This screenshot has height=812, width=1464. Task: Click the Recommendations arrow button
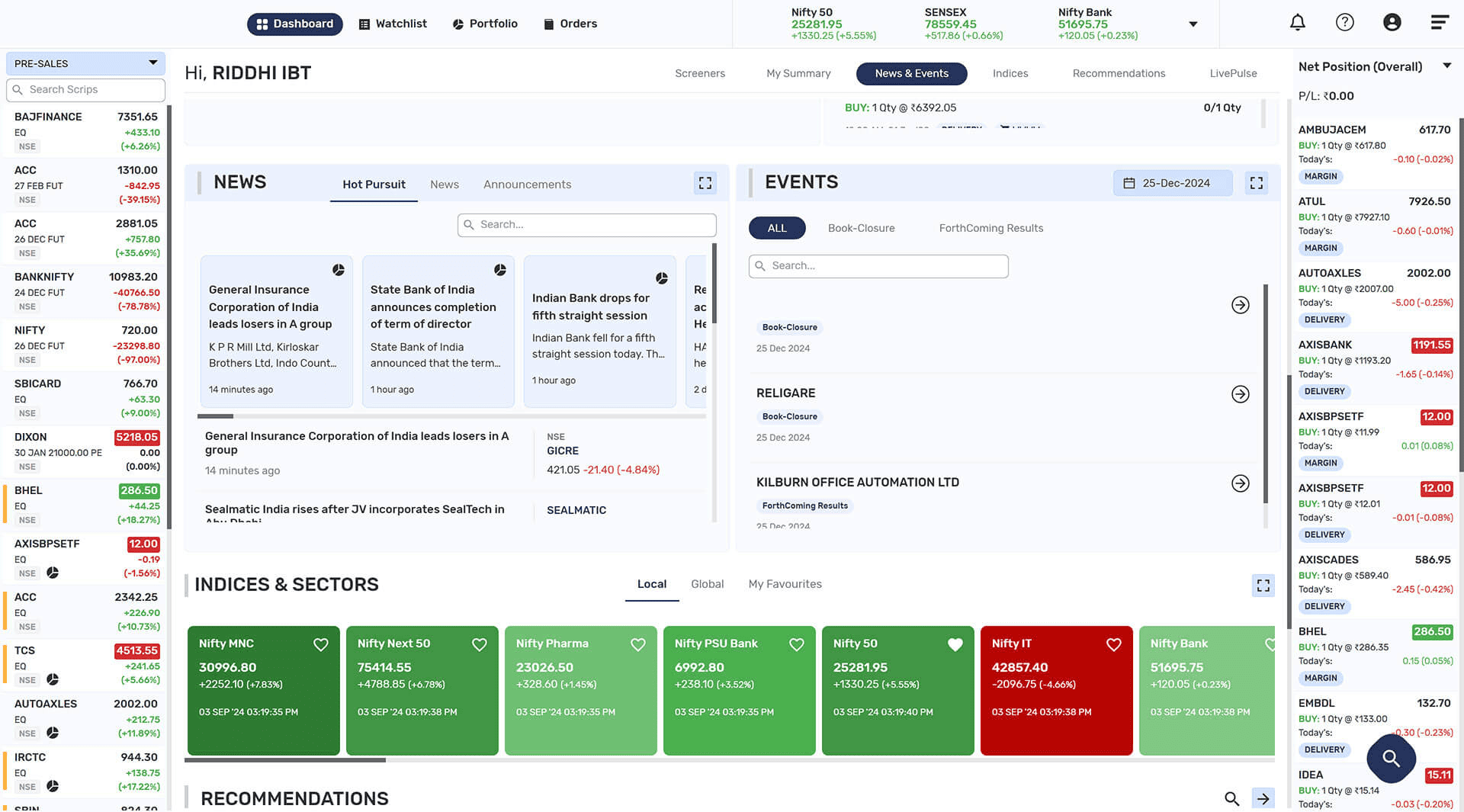coord(1263,798)
